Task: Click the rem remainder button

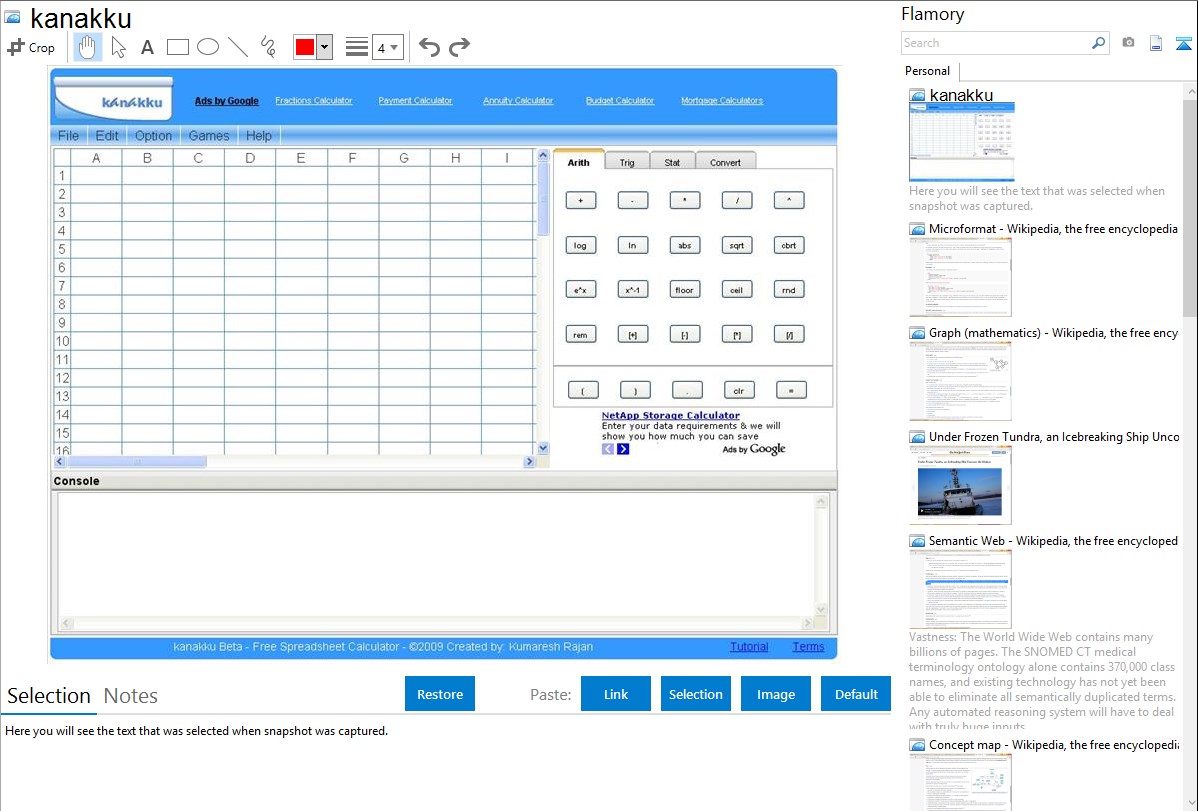Action: pos(581,335)
